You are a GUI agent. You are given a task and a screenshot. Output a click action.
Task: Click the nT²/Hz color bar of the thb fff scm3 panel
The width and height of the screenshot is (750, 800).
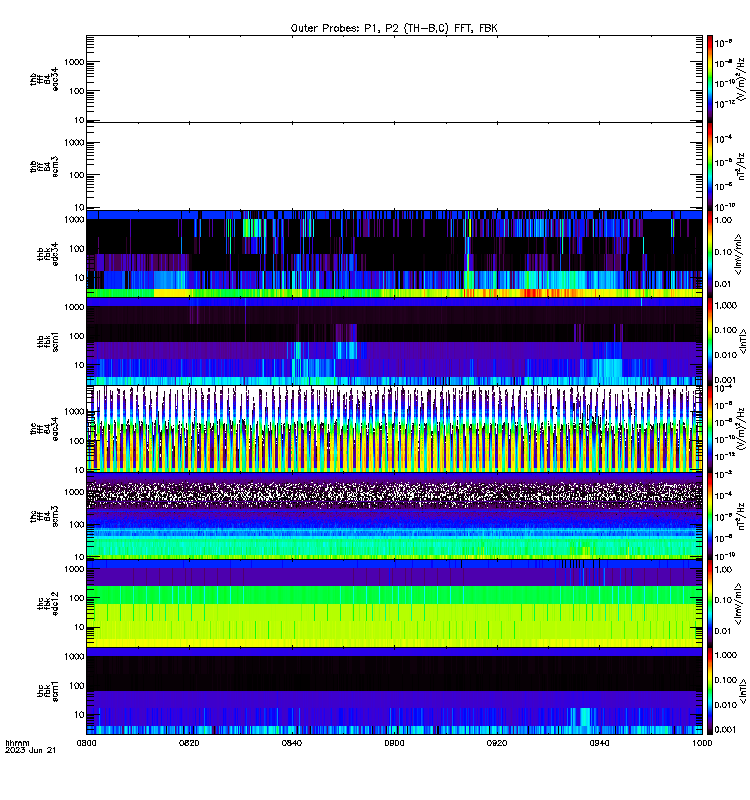(710, 167)
